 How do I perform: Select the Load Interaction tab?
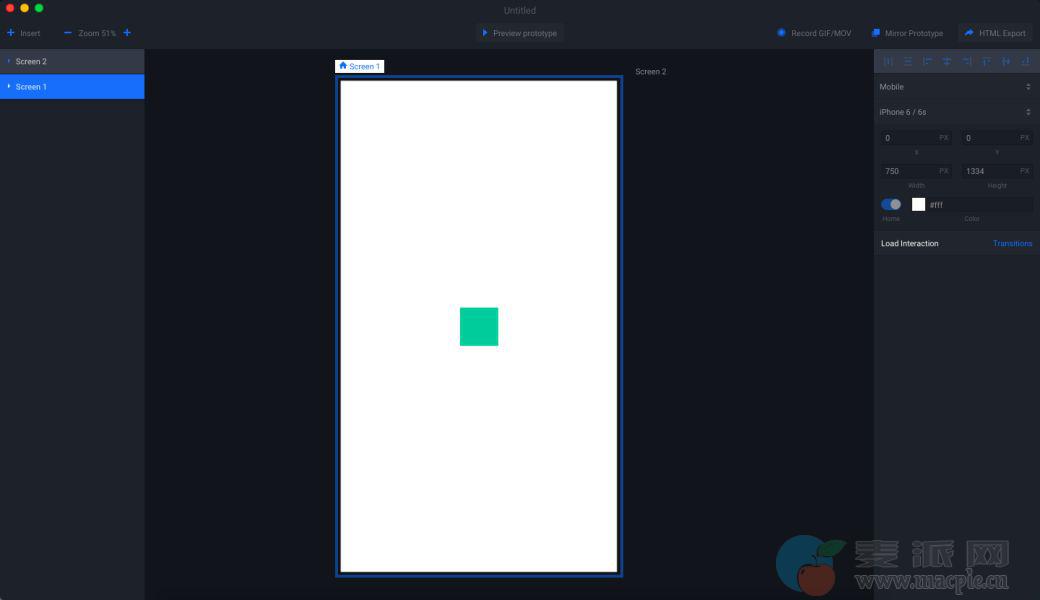[x=909, y=243]
